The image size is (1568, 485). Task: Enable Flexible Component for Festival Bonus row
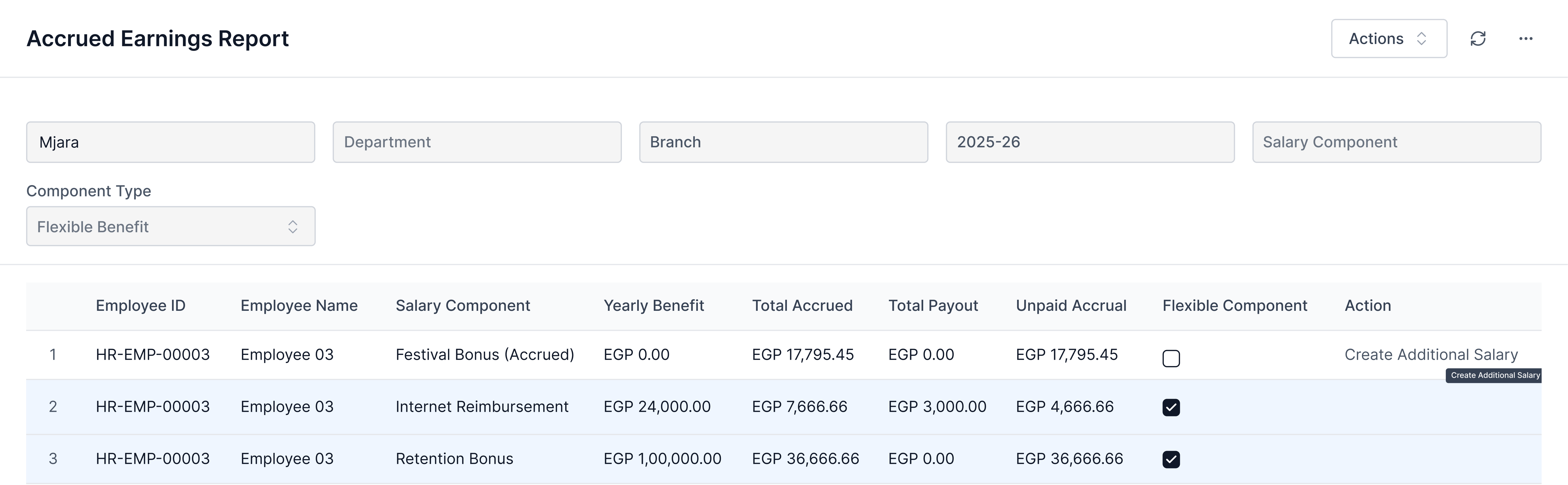(x=1171, y=358)
